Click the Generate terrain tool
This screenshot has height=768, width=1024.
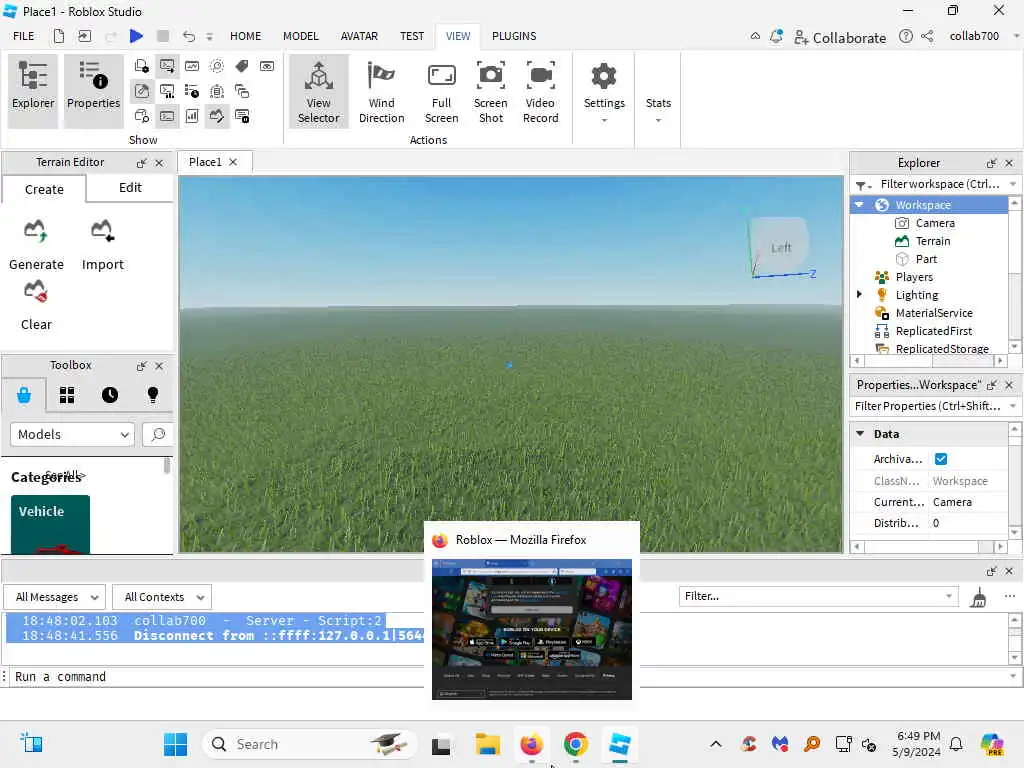(36, 246)
